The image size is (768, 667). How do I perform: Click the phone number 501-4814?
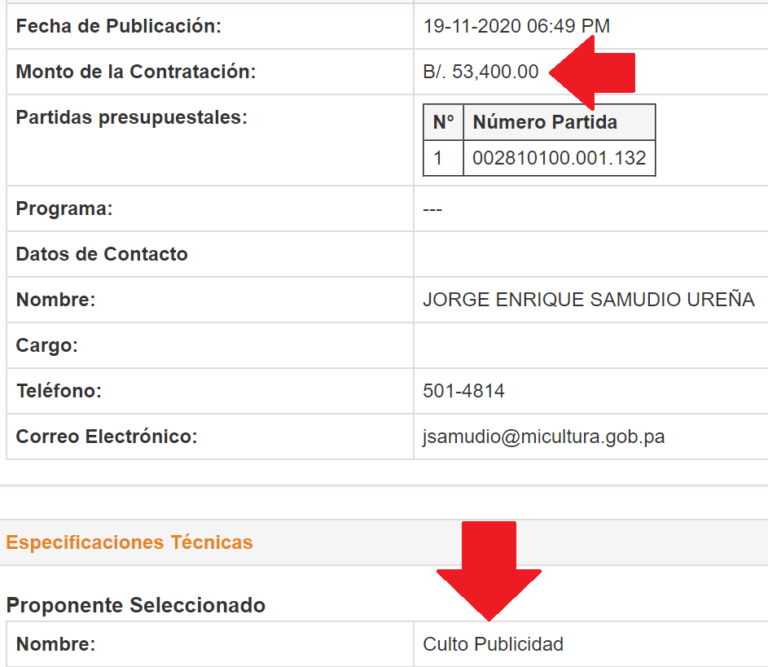463,391
